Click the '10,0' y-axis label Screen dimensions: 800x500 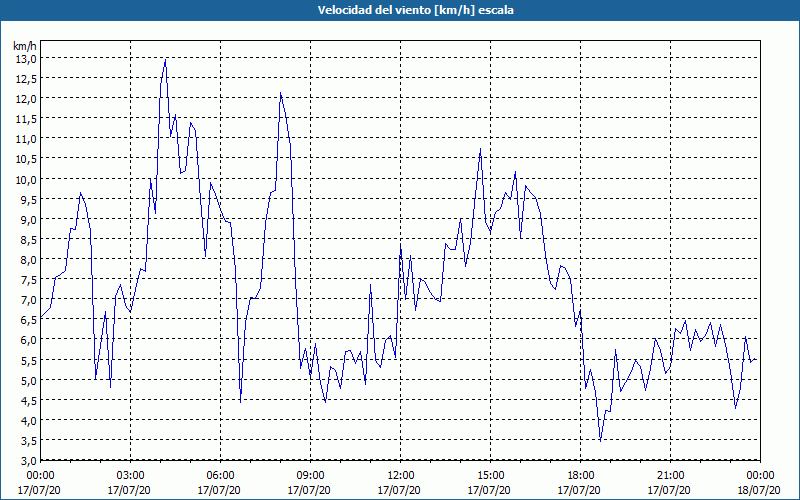(26, 179)
